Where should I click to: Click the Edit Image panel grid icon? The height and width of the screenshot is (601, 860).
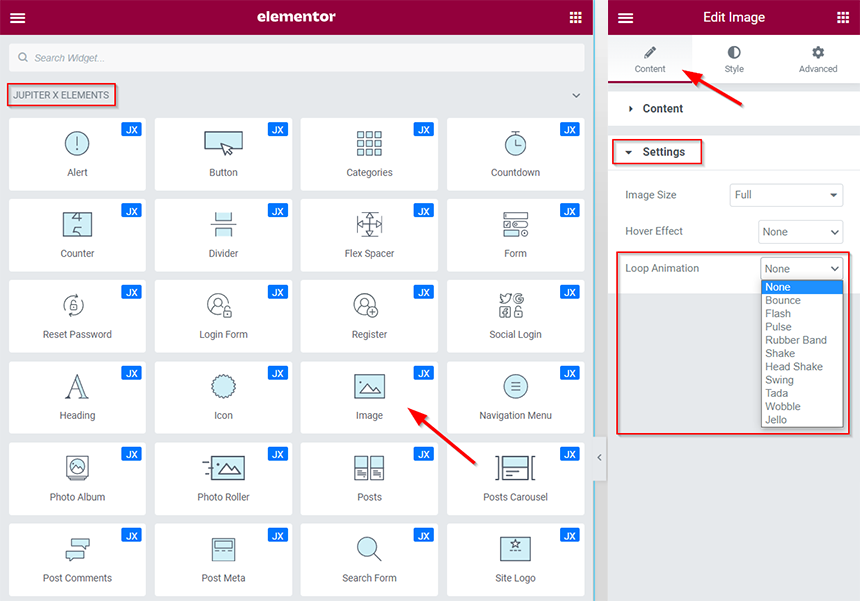843,18
